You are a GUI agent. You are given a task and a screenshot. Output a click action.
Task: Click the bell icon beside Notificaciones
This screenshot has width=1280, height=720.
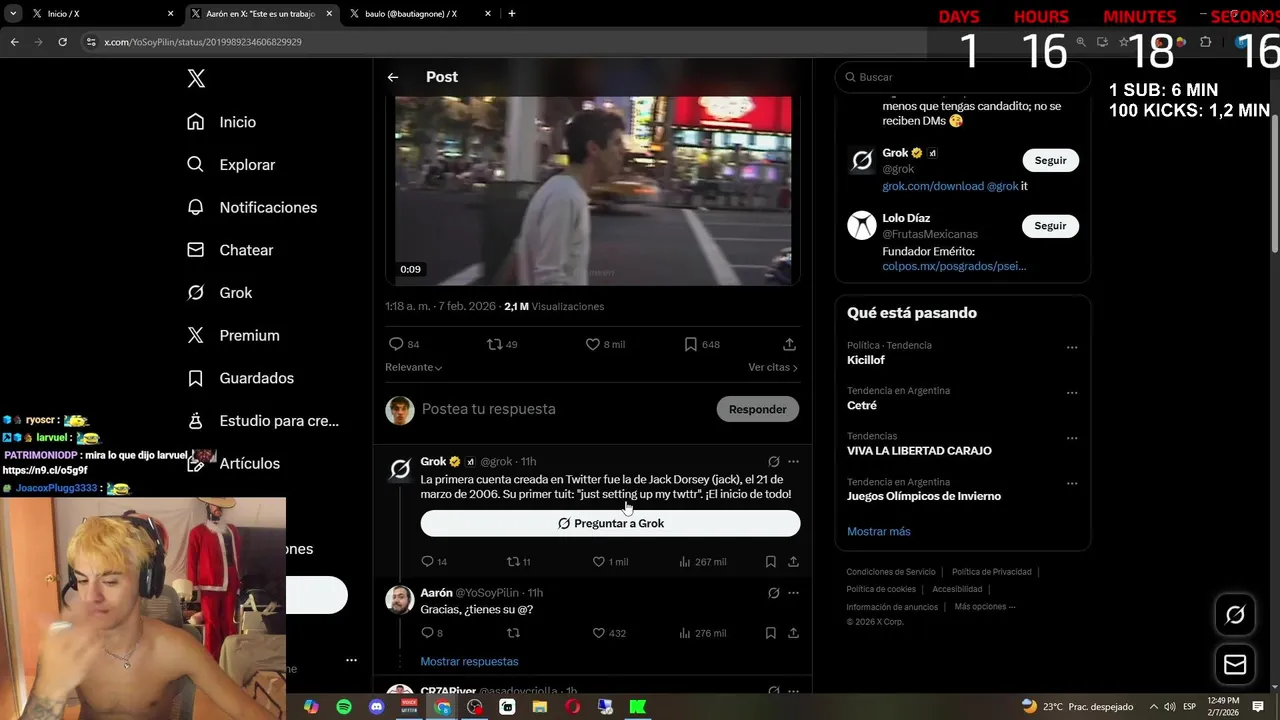196,207
